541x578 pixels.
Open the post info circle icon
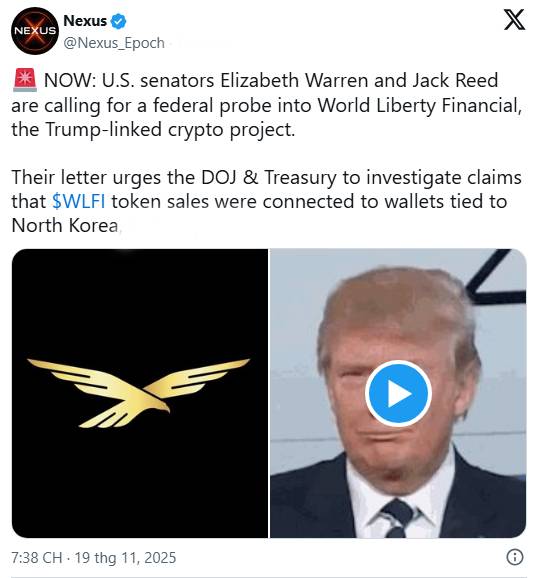(x=514, y=557)
